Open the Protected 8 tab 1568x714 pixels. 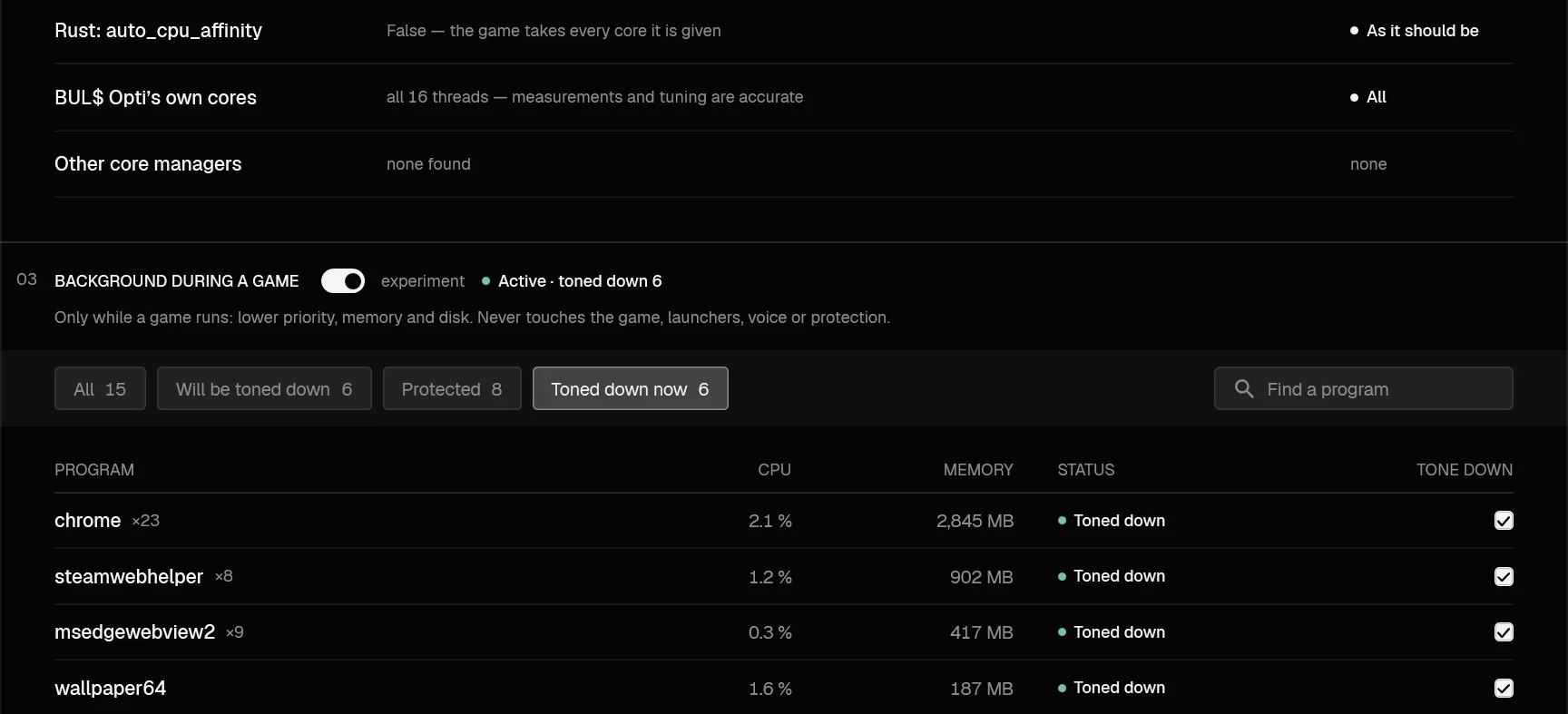point(452,388)
